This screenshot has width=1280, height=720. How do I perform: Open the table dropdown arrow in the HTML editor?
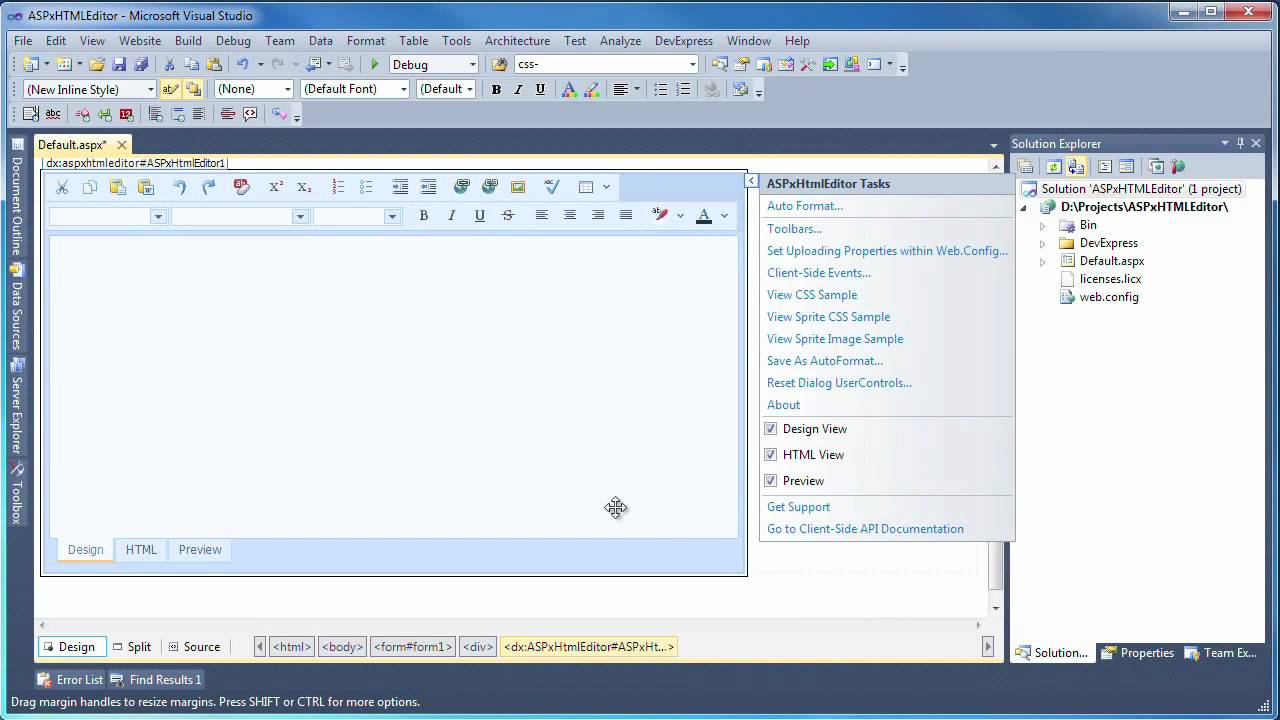[606, 187]
